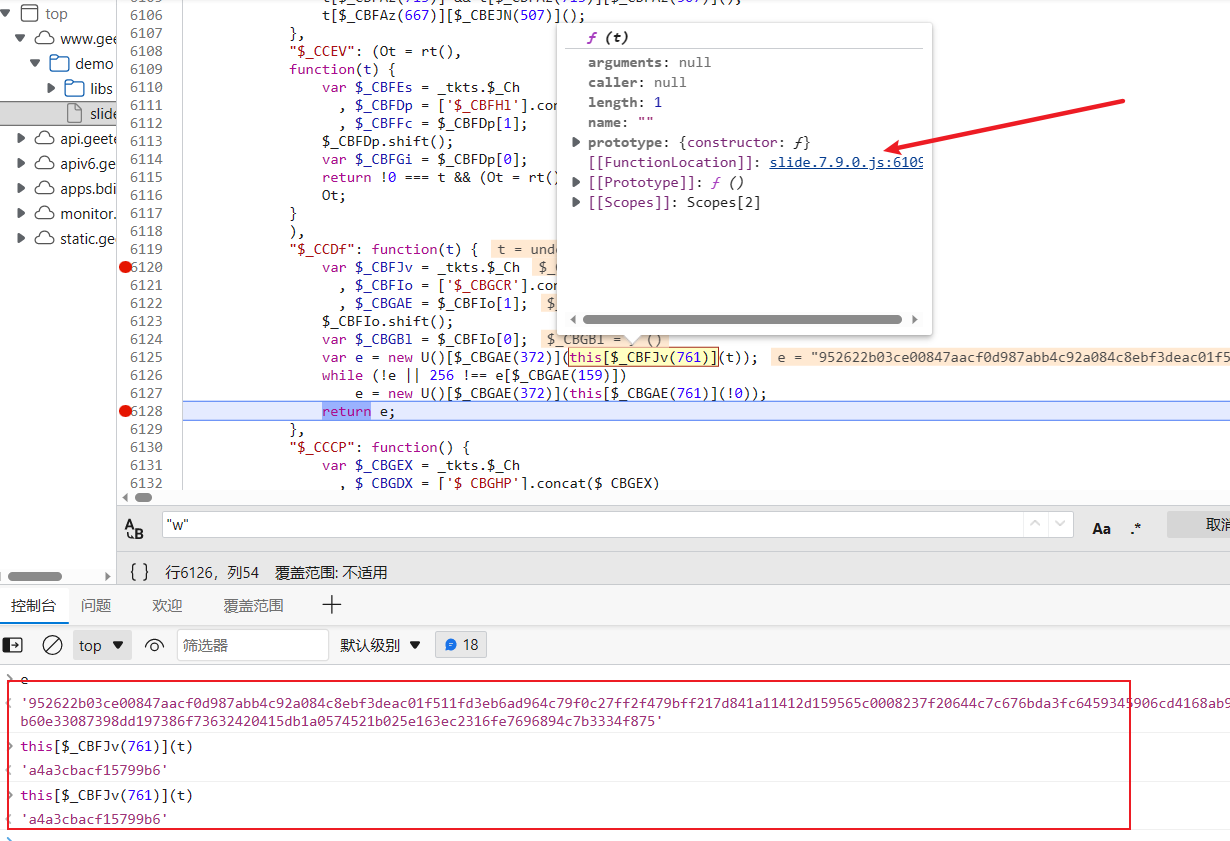Open live expression eye icon
1230x841 pixels.
[x=154, y=645]
